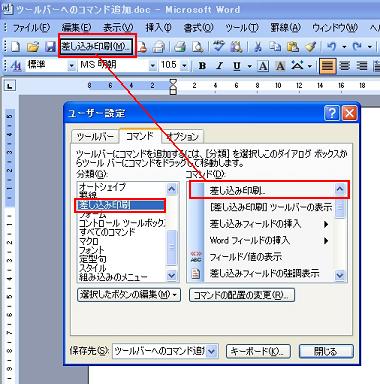Click the New blank document icon
The width and height of the screenshot is (380, 384).
point(16,47)
